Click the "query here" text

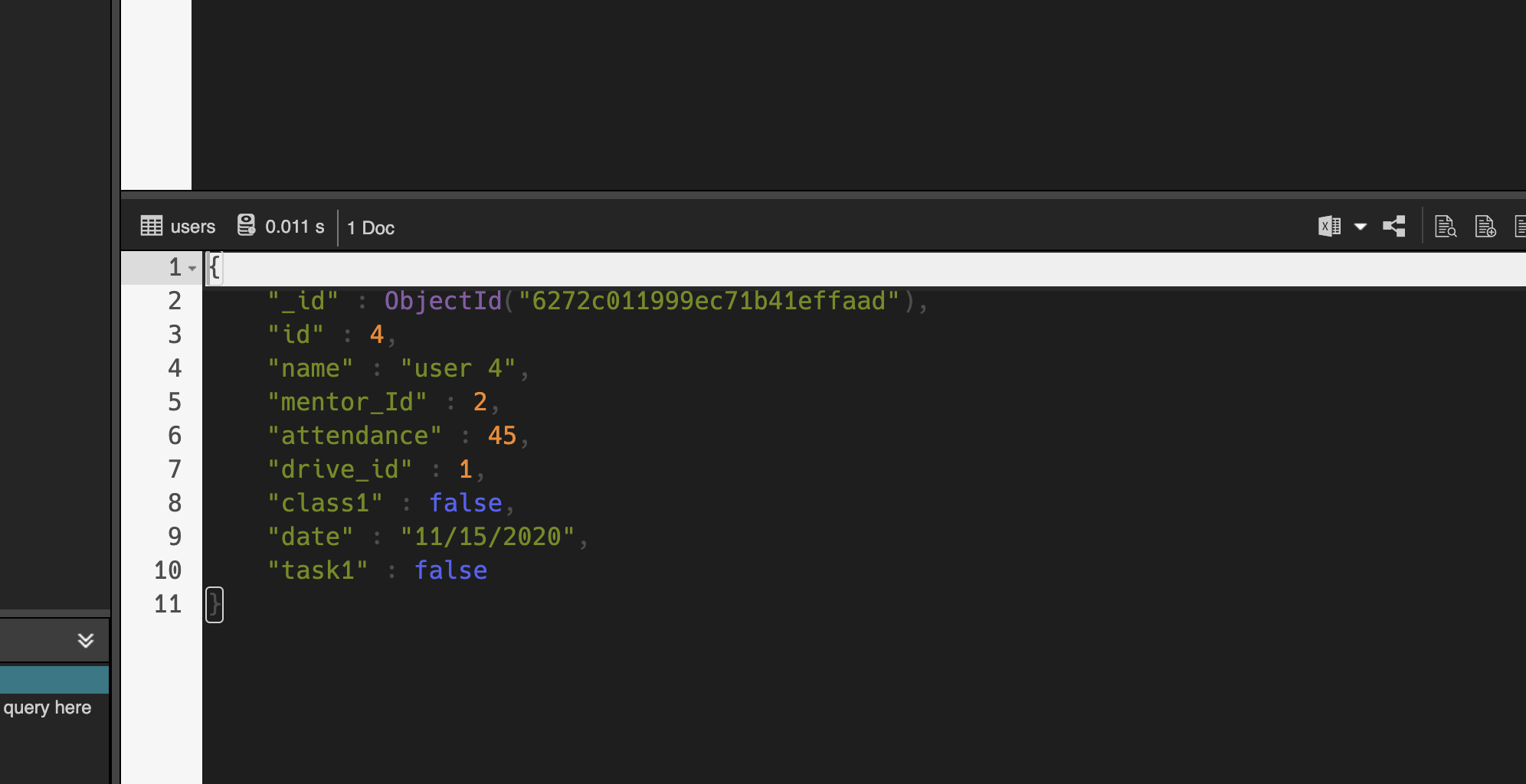(x=47, y=707)
